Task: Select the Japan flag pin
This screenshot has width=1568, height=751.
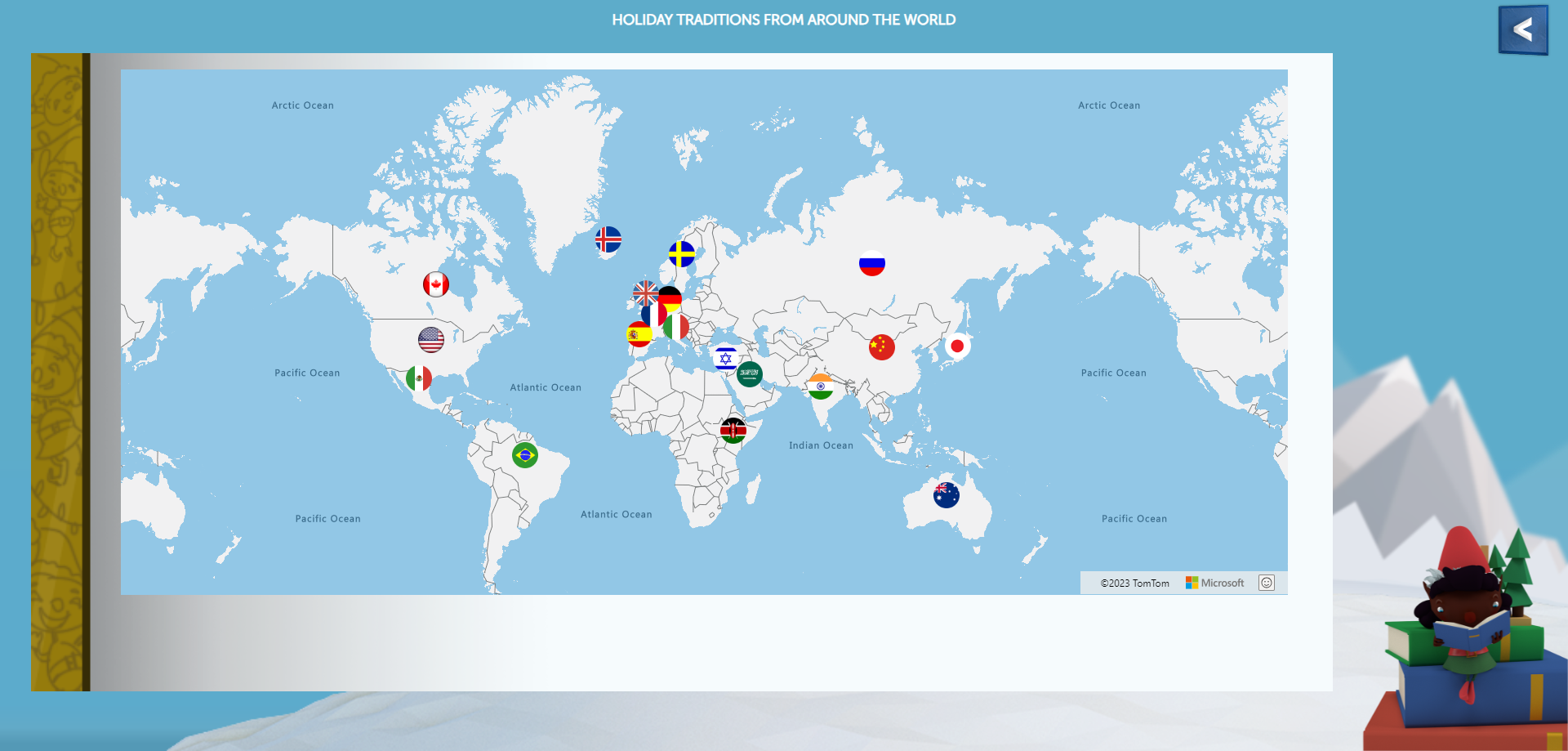Action: pos(958,346)
